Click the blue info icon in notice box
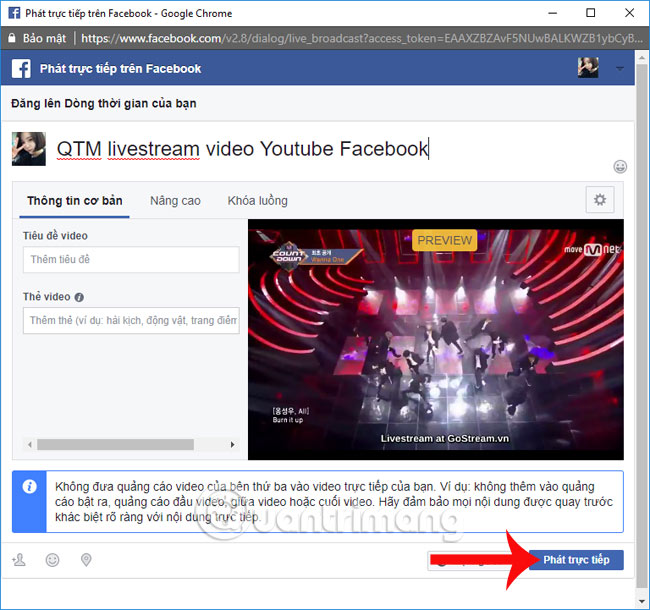The height and width of the screenshot is (610, 650). [x=29, y=486]
